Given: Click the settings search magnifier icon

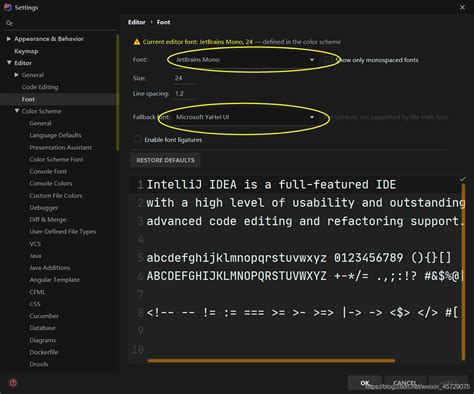Looking at the screenshot, I should coord(9,23).
